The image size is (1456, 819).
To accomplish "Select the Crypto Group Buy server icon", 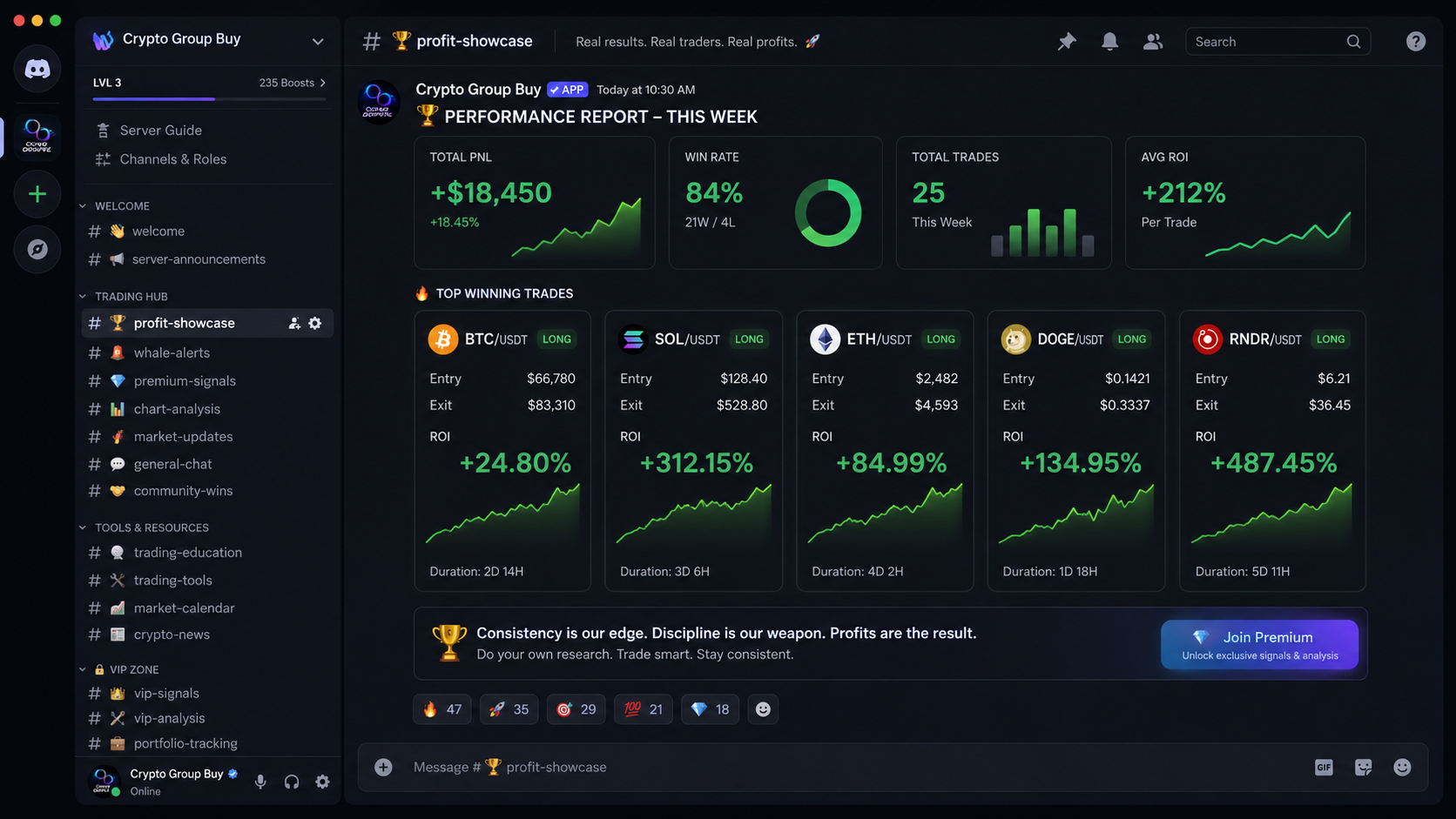I will point(37,136).
